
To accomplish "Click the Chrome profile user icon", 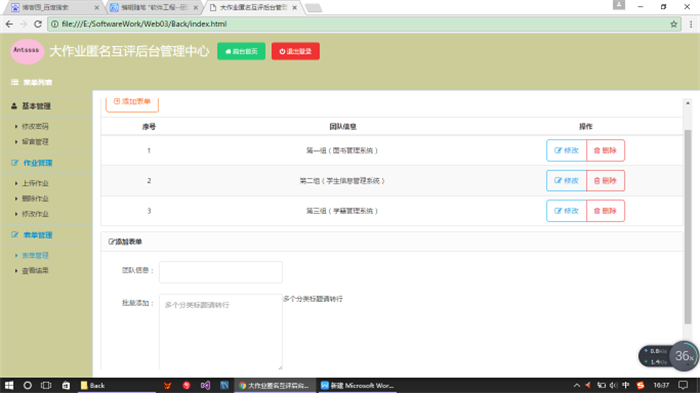I will click(x=619, y=5).
